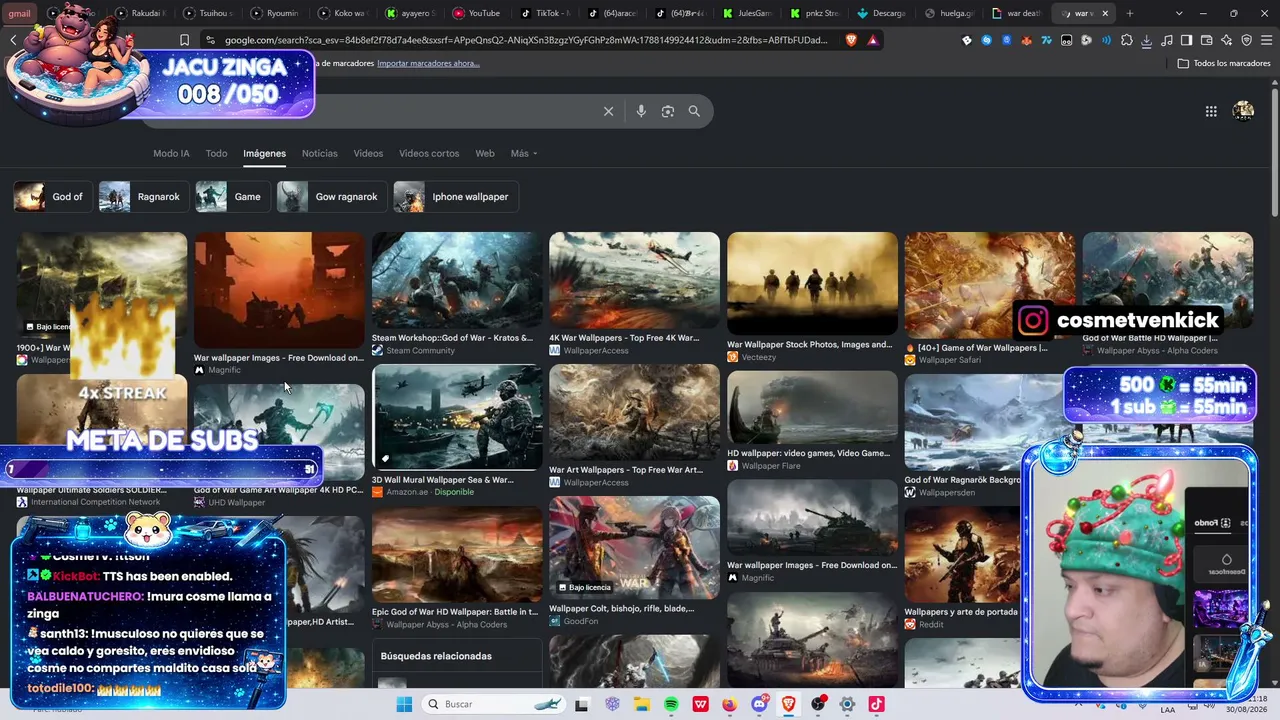The height and width of the screenshot is (720, 1280).
Task: Open the kneeling soldier by sea thumbnail
Action: pos(457,417)
